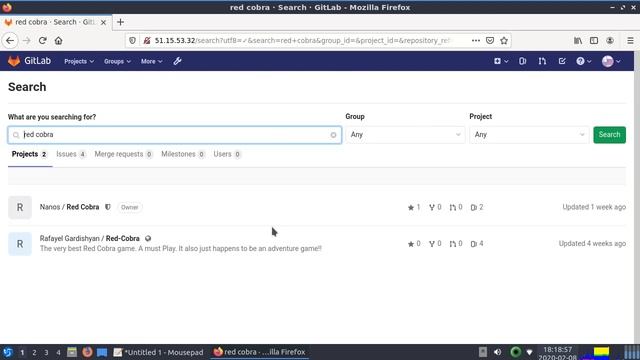Open the new item plus icon
This screenshot has height=360, width=640.
coord(500,61)
